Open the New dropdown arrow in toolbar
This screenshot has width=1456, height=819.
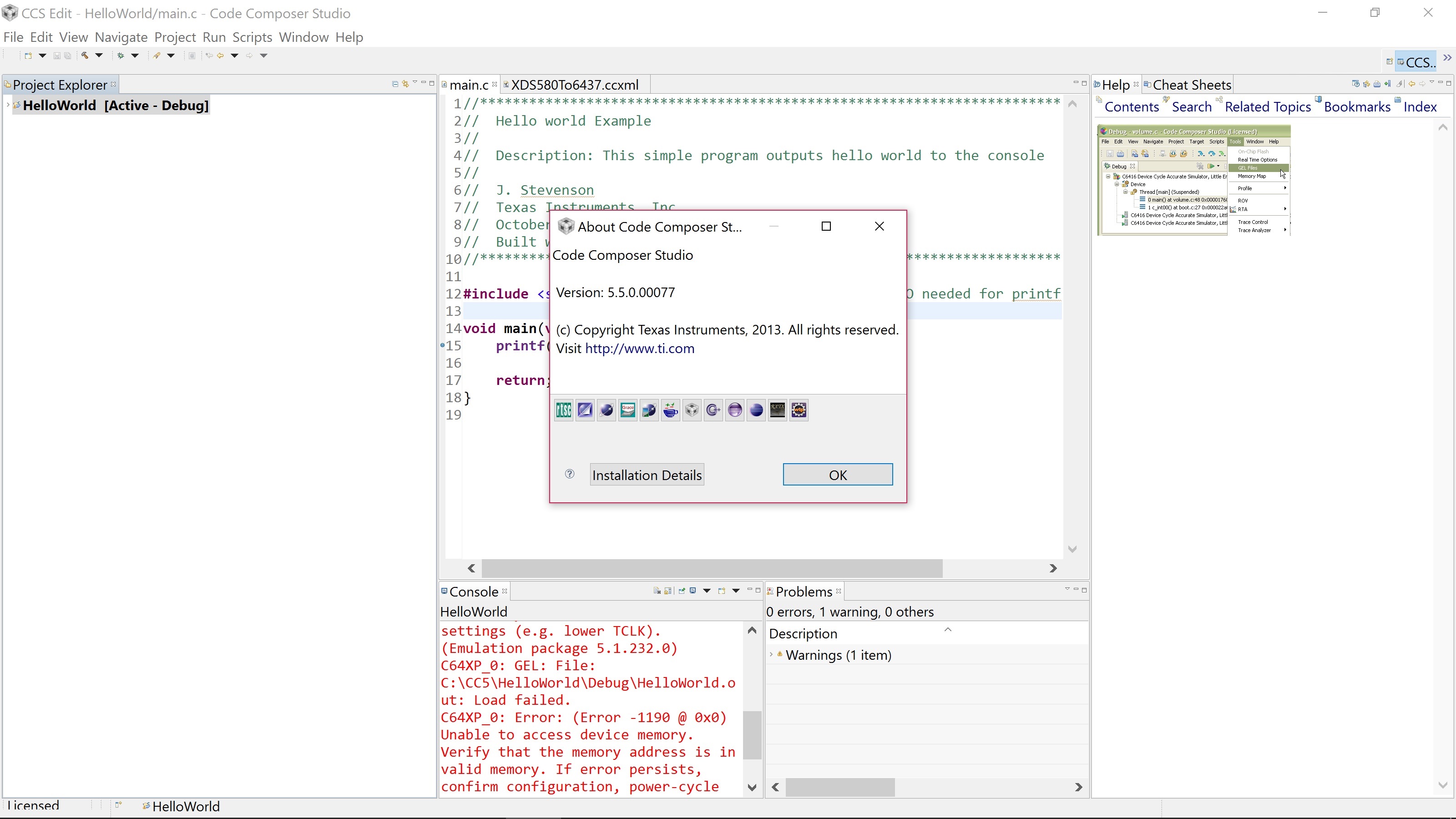42,56
